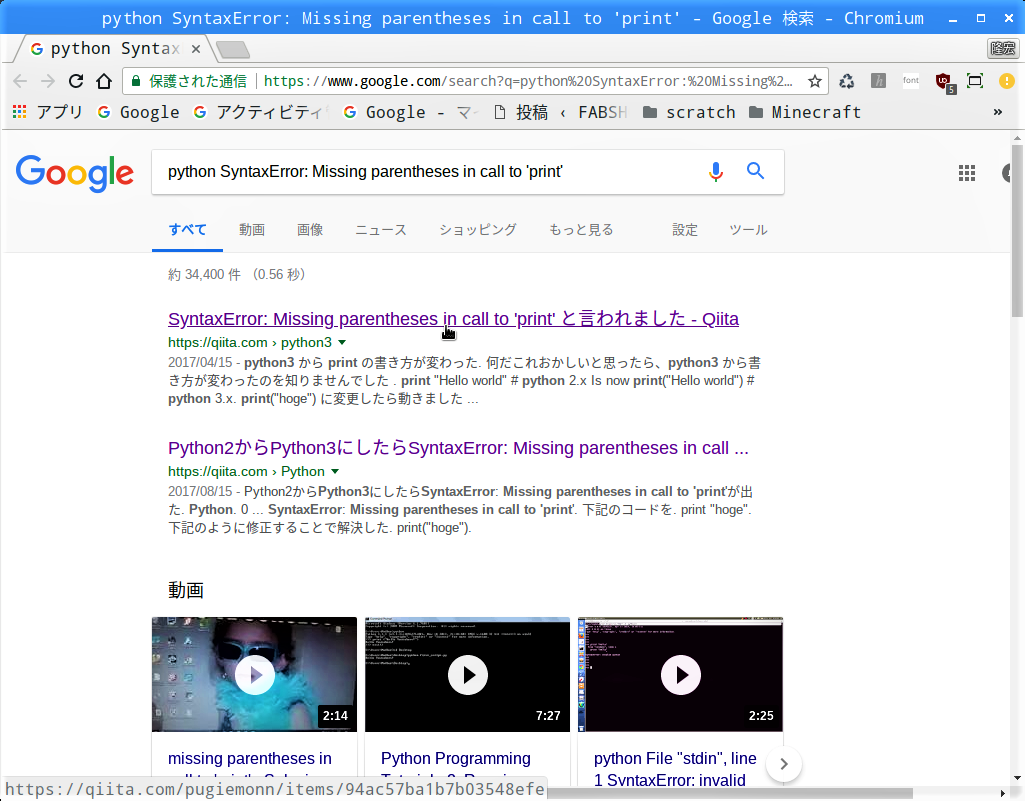The height and width of the screenshot is (801, 1025).
Task: Open the アプリ apps shortcut
Action: (47, 112)
